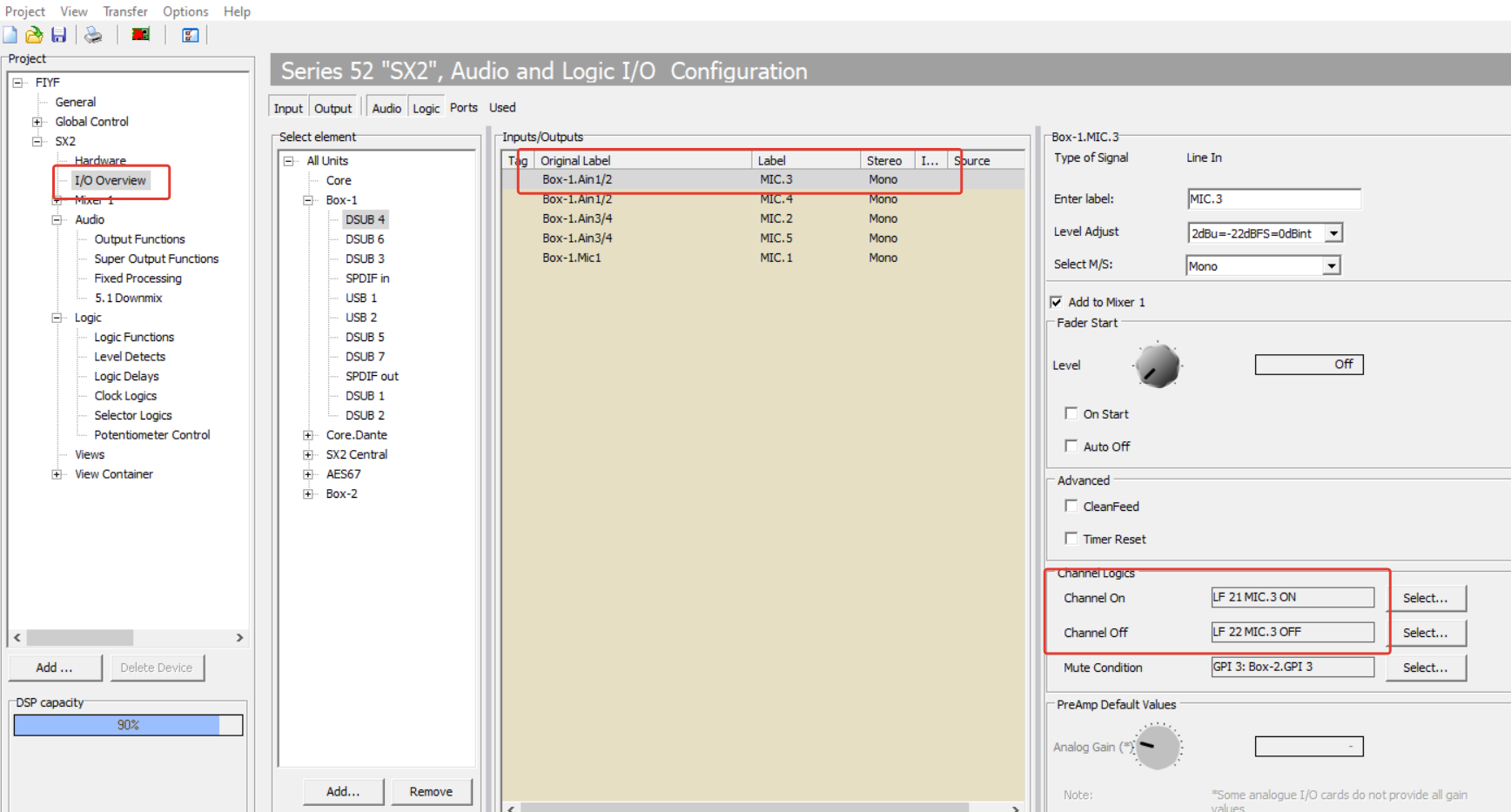The image size is (1511, 812).
Task: Select I/O Overview in the tree
Action: pos(110,180)
